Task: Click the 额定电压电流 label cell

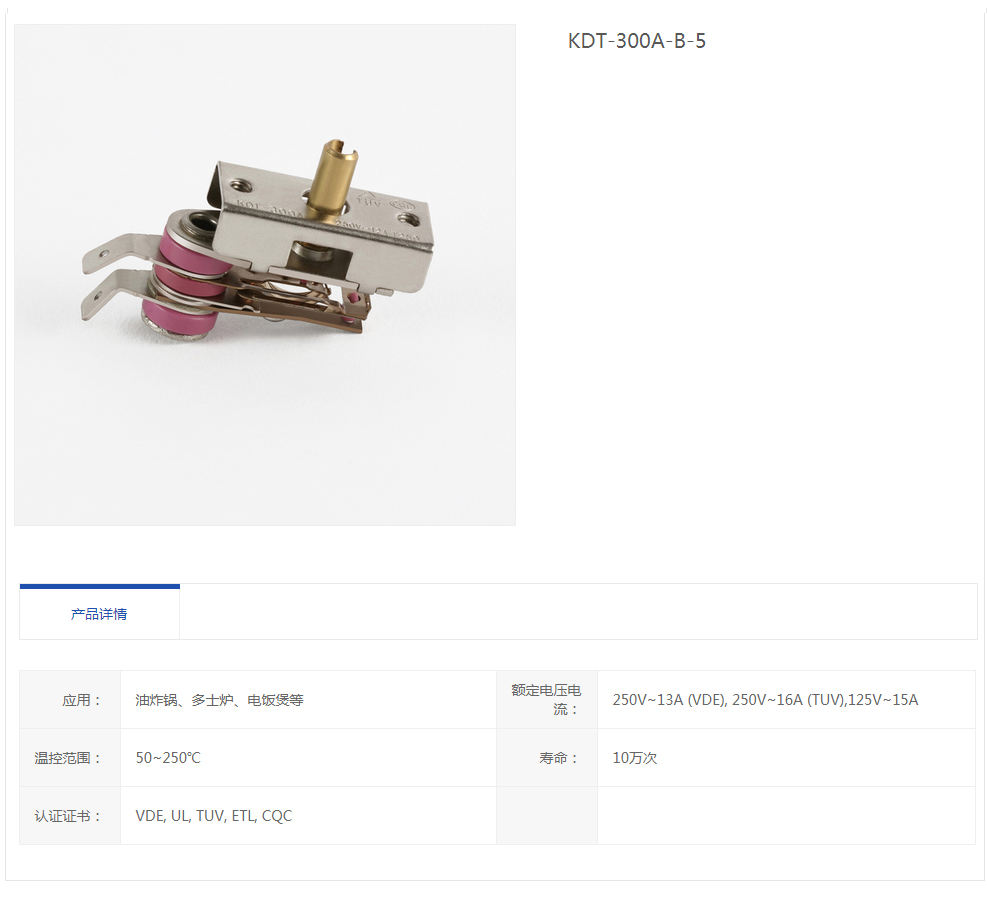Action: pos(547,700)
